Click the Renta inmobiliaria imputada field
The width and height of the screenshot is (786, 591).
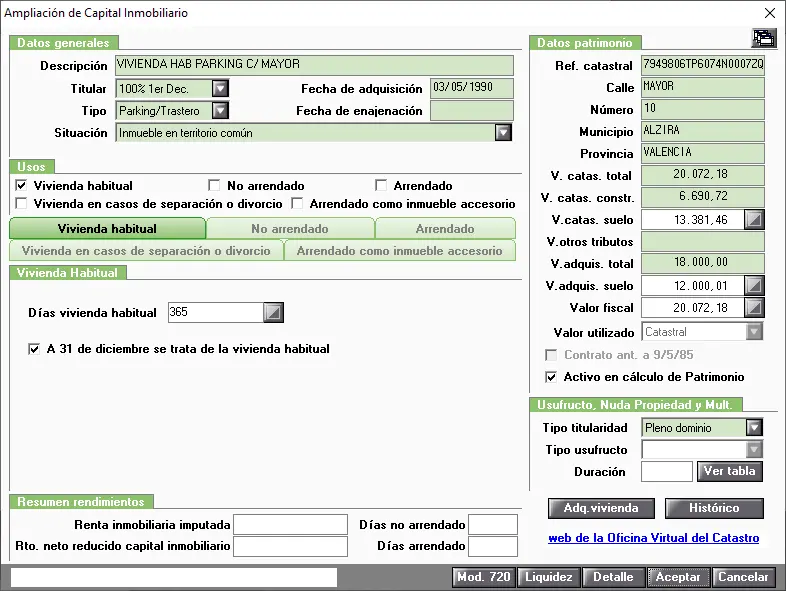point(290,524)
